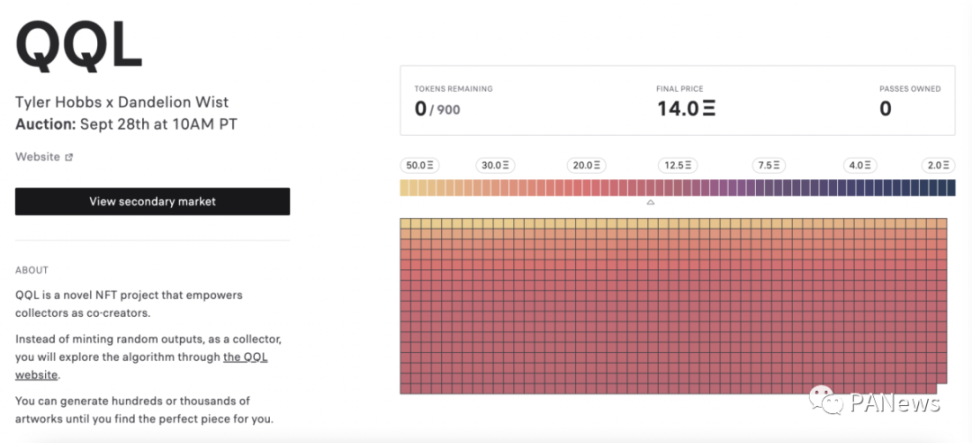972x443 pixels.
Task: Click the Passes Owned count
Action: [x=885, y=109]
